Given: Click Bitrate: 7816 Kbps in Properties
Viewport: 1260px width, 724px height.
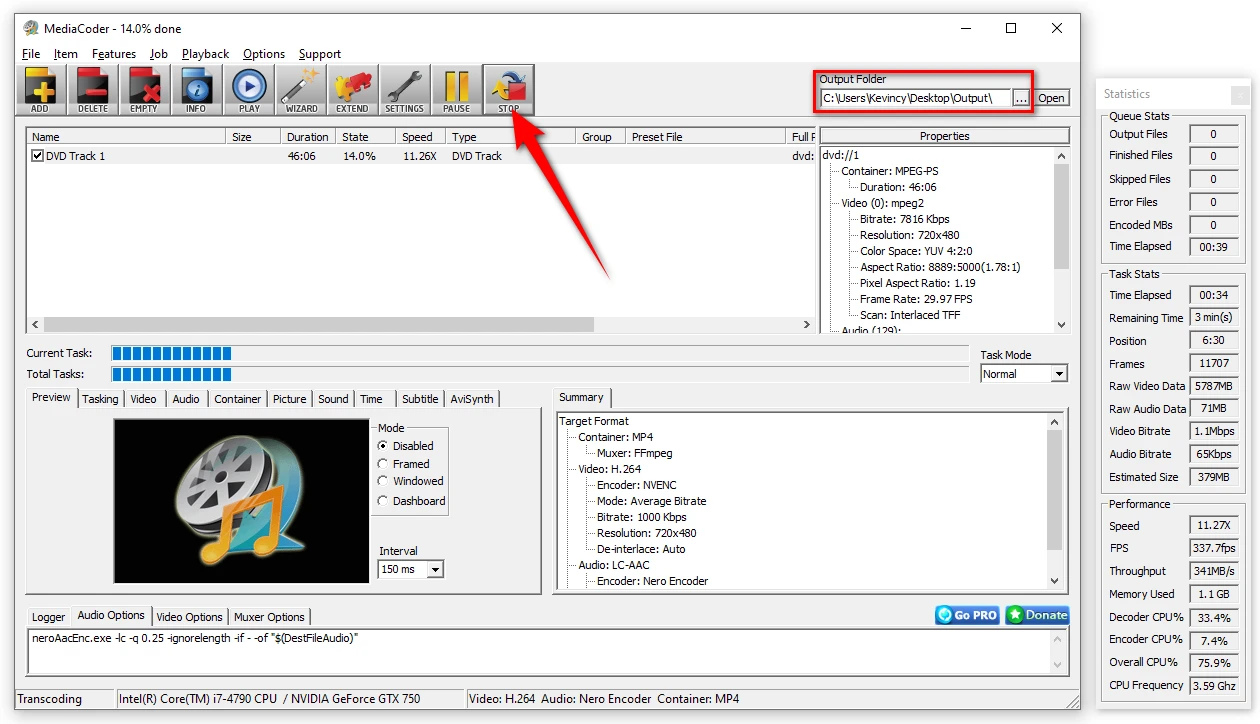Looking at the screenshot, I should tap(905, 219).
